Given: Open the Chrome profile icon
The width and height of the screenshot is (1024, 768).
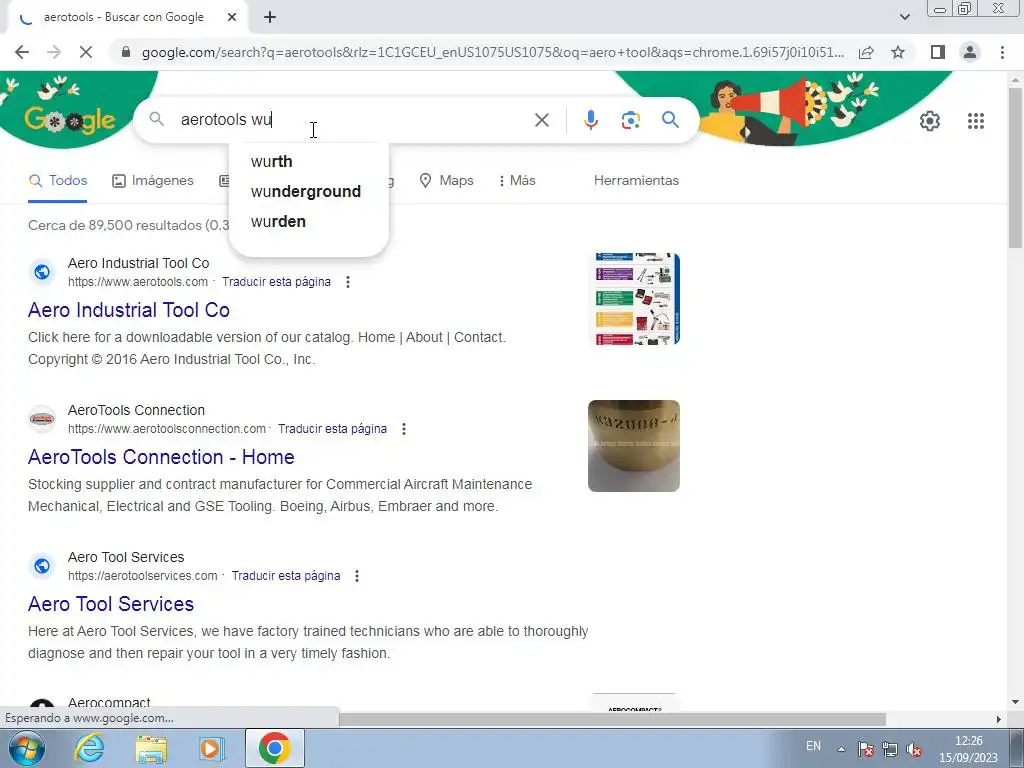Looking at the screenshot, I should click(x=970, y=52).
